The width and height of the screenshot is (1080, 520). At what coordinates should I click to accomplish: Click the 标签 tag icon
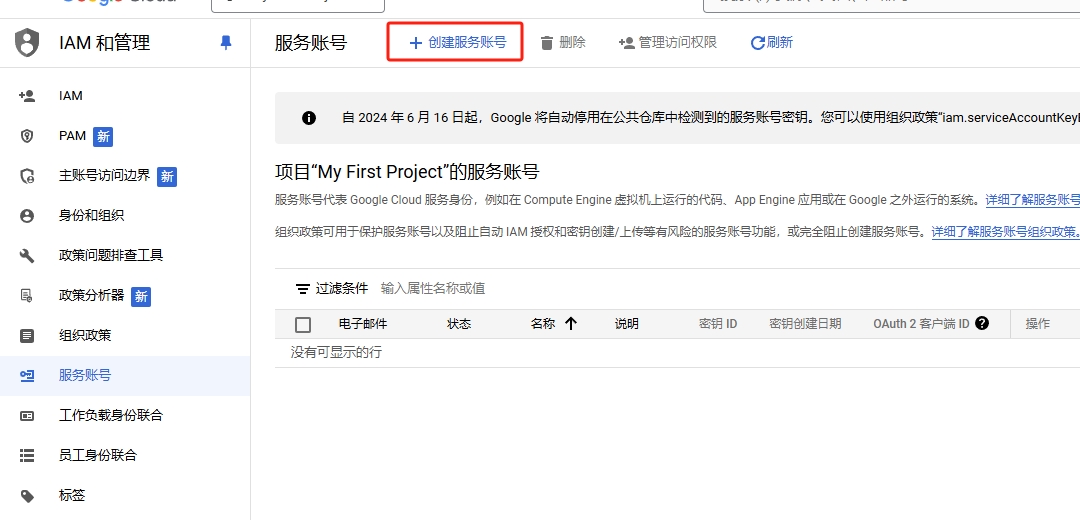coord(27,495)
